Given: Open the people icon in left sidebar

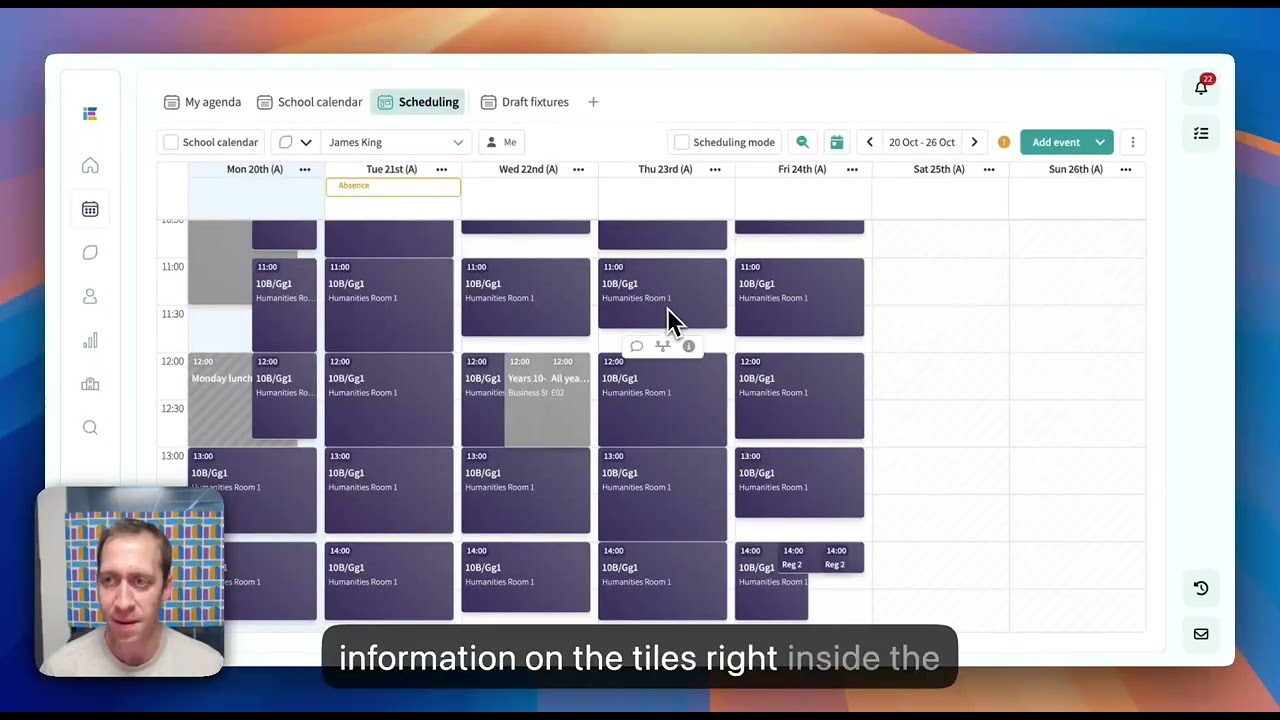Looking at the screenshot, I should (90, 297).
